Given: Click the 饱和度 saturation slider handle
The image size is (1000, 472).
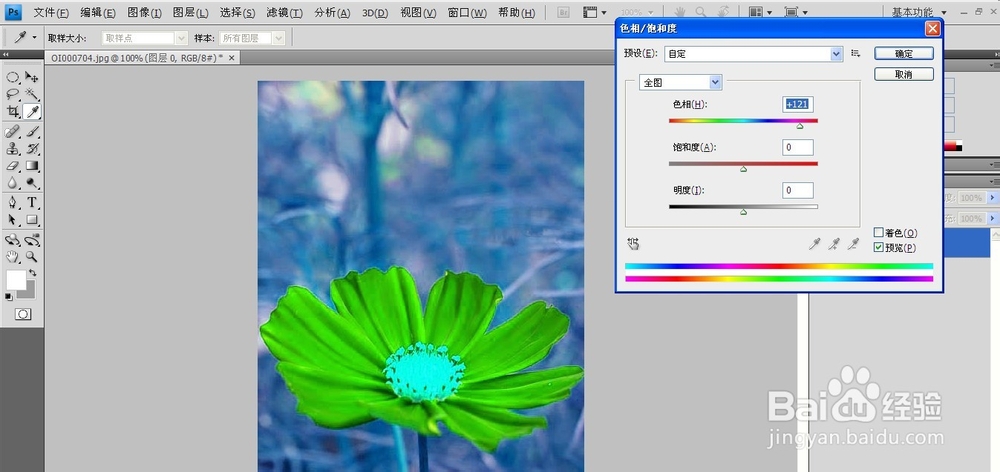Looking at the screenshot, I should click(743, 169).
